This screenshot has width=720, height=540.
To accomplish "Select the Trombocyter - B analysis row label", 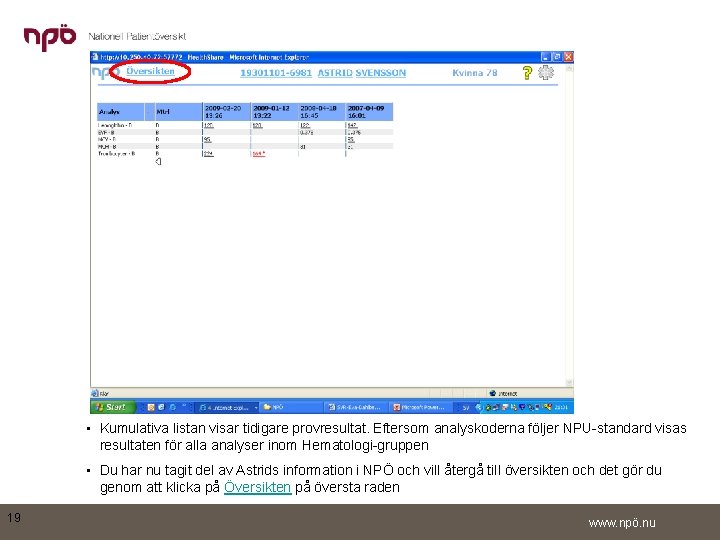I will point(116,153).
